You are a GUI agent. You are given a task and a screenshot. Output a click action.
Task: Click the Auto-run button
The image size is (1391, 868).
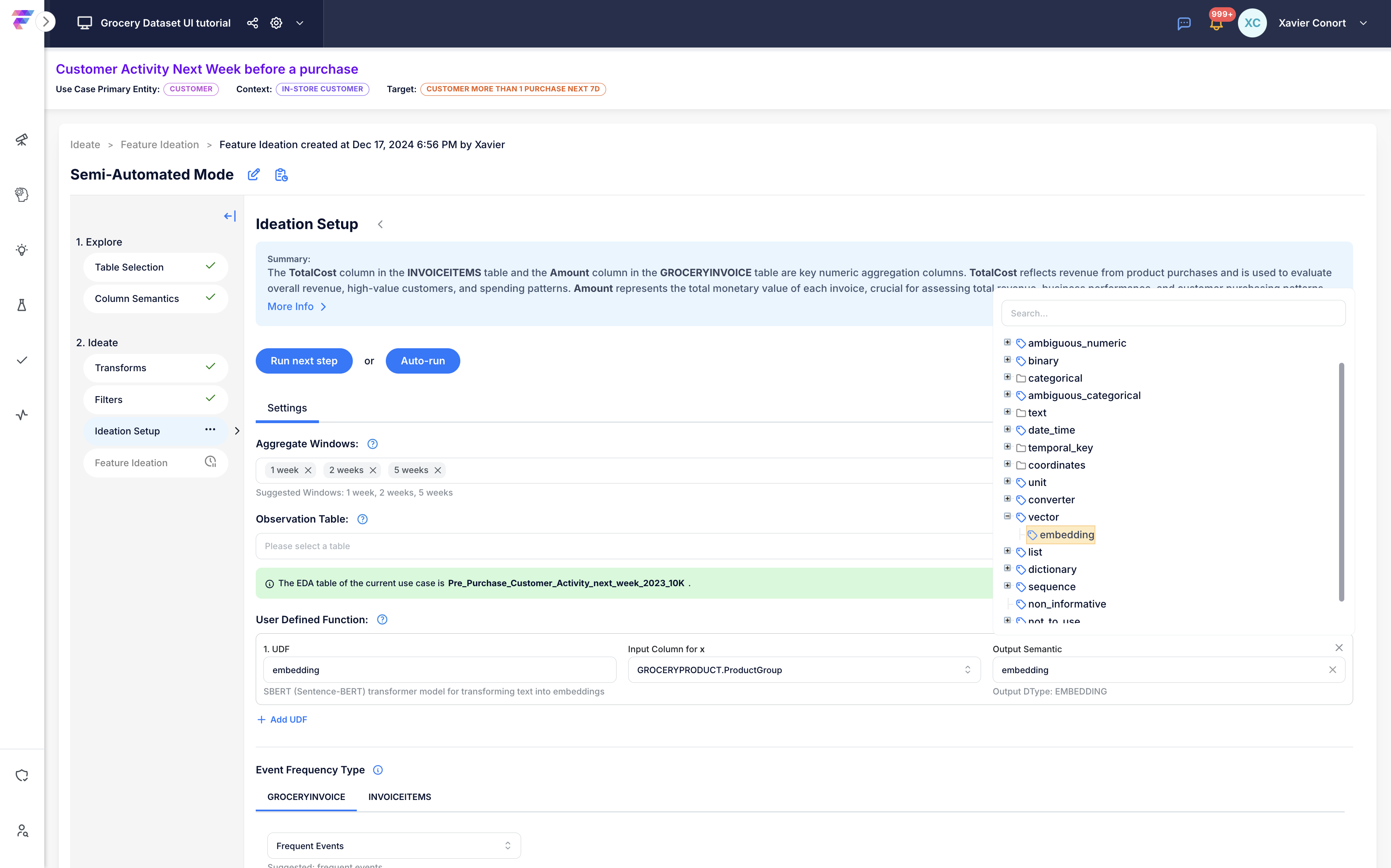(x=422, y=360)
